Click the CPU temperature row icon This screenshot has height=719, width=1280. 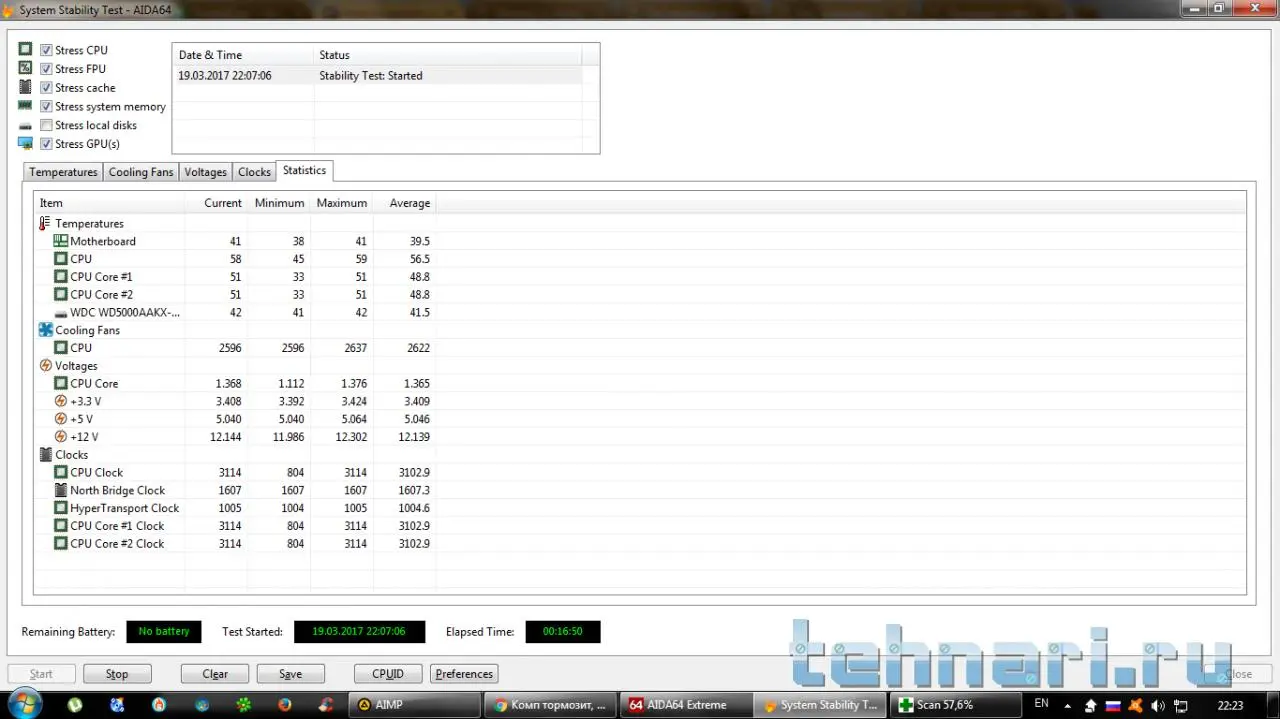(61, 259)
